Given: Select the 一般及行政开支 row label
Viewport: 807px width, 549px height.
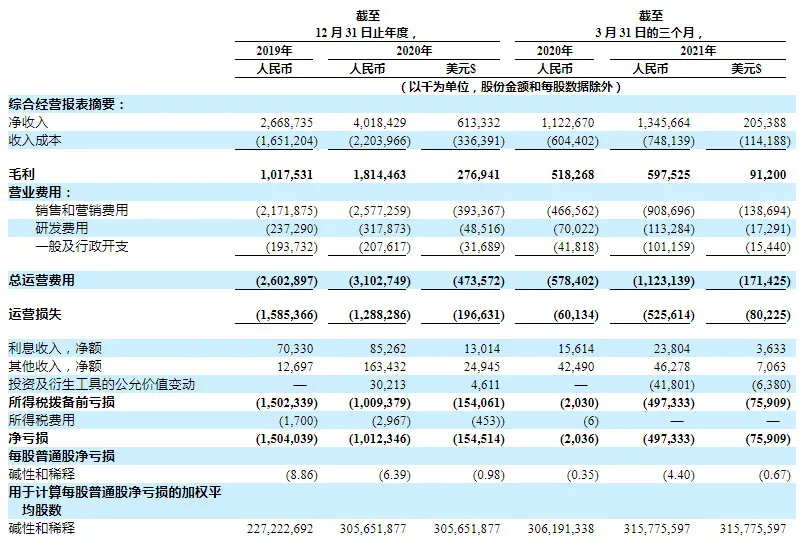Looking at the screenshot, I should 82,246.
